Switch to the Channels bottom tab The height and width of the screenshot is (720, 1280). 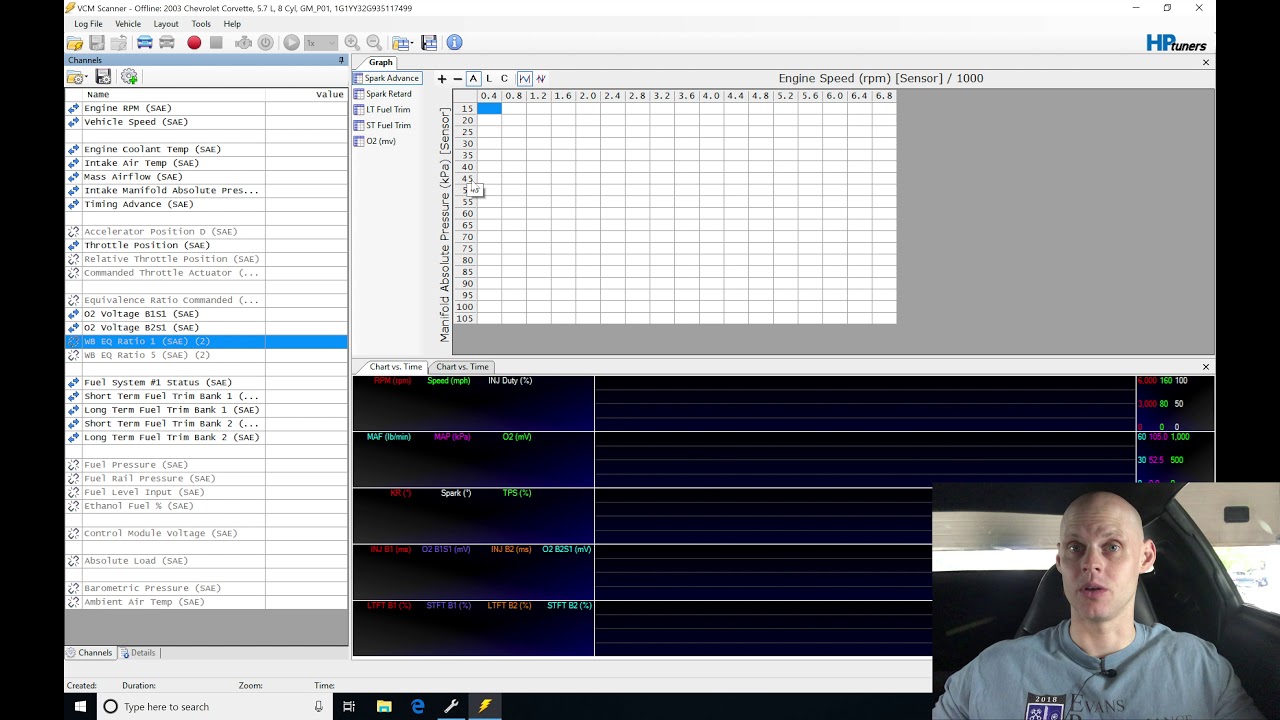click(x=90, y=653)
